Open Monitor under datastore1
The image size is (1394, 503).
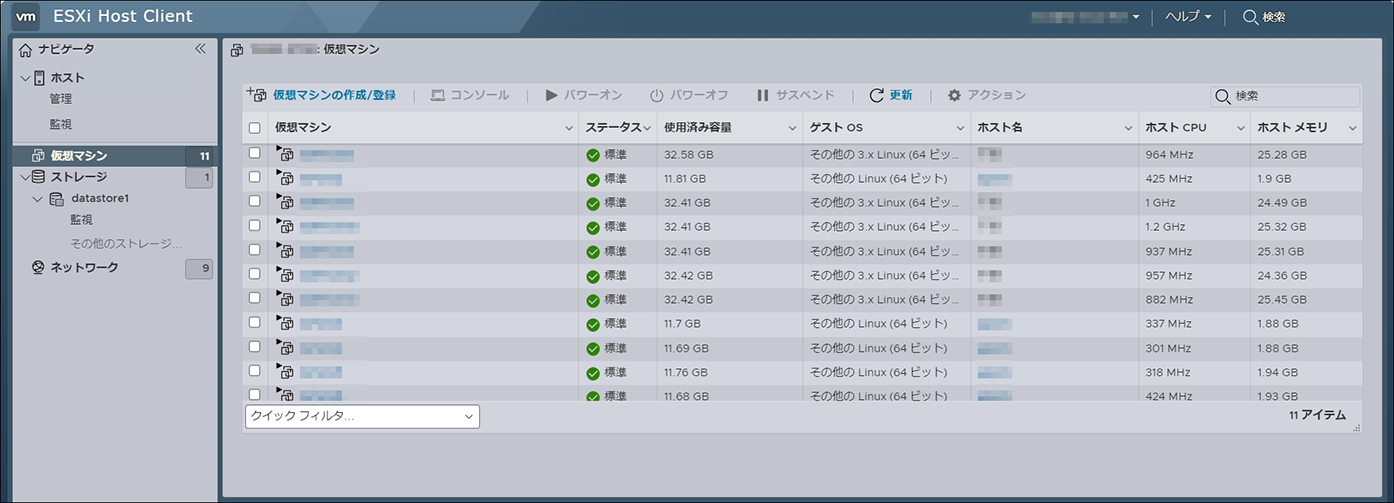coord(81,220)
